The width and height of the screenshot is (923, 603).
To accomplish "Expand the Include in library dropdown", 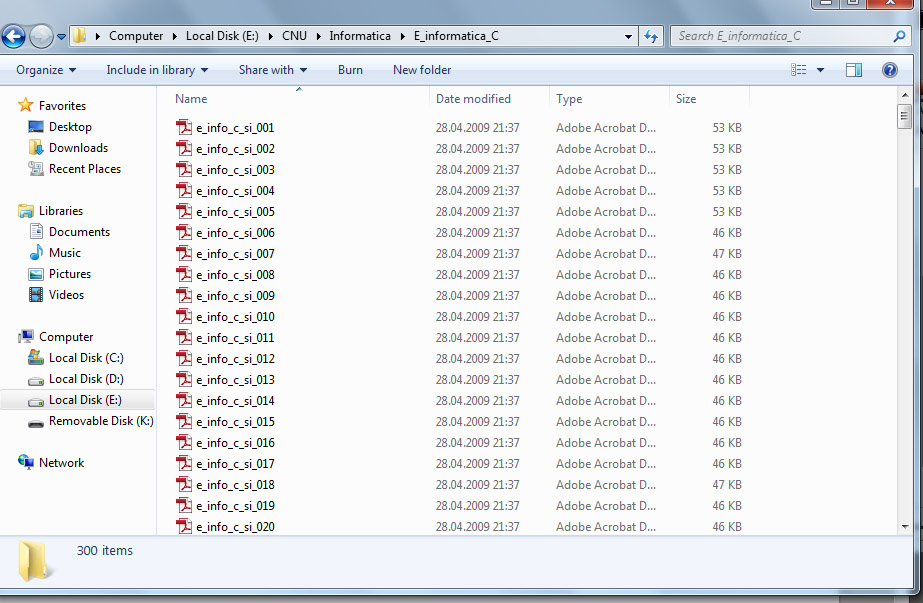I will click(x=157, y=70).
